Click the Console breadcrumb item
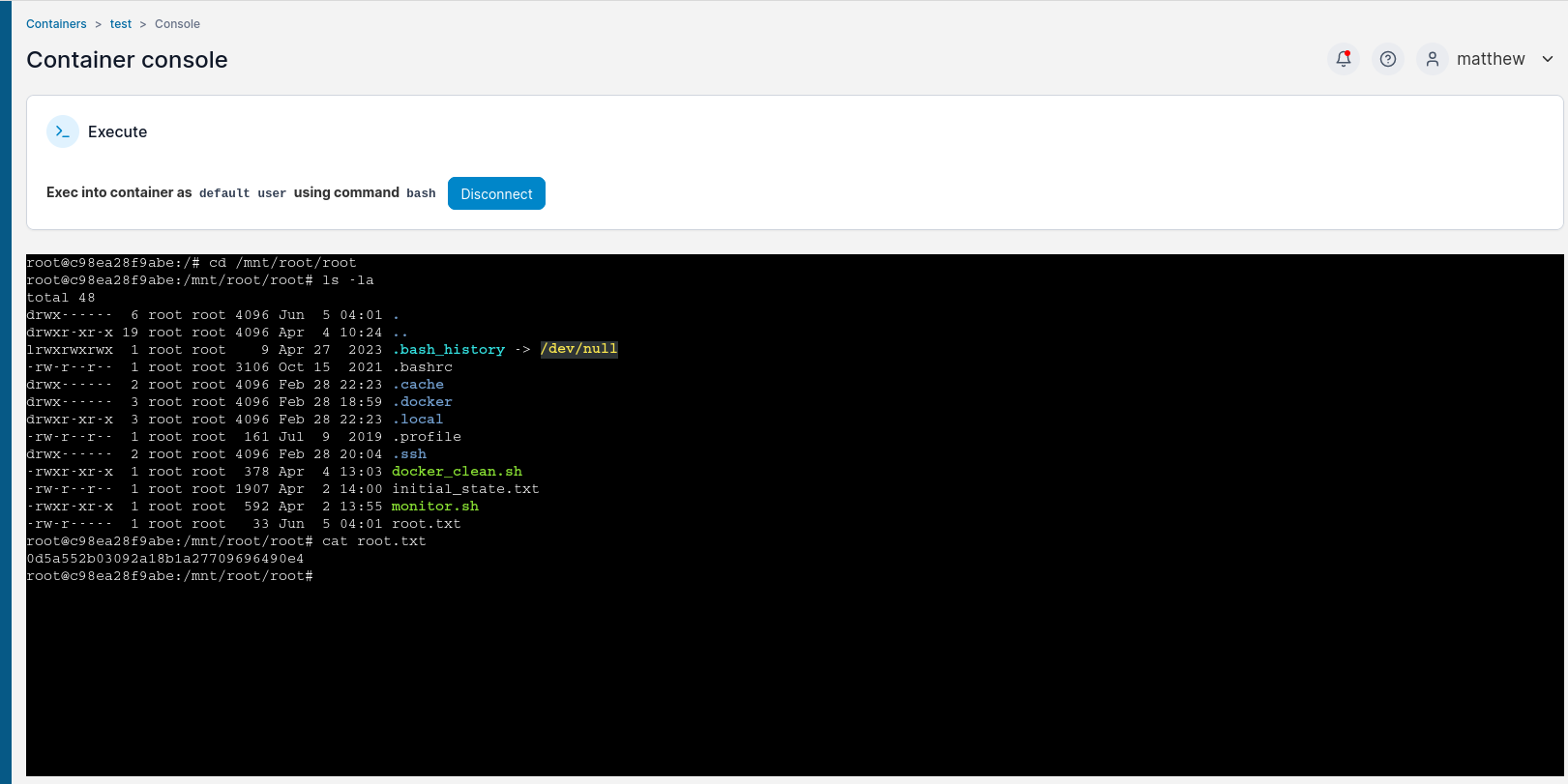Screen dimensions: 1568x784 point(177,24)
